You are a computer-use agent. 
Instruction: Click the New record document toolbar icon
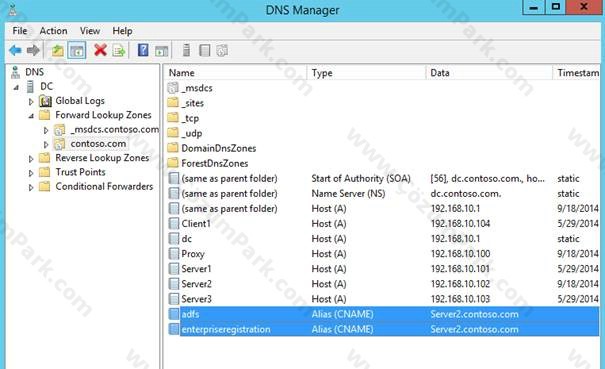click(205, 51)
